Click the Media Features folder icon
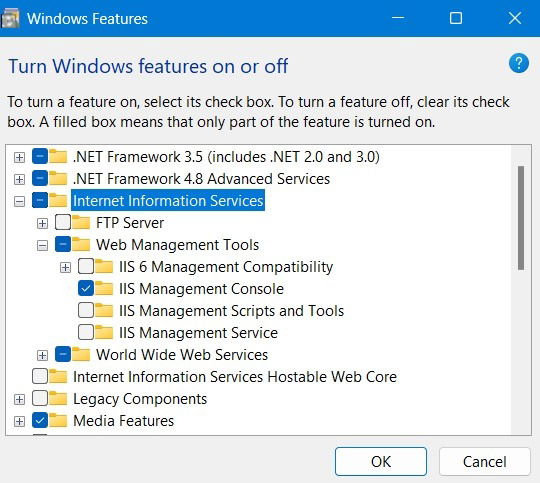 pos(58,421)
